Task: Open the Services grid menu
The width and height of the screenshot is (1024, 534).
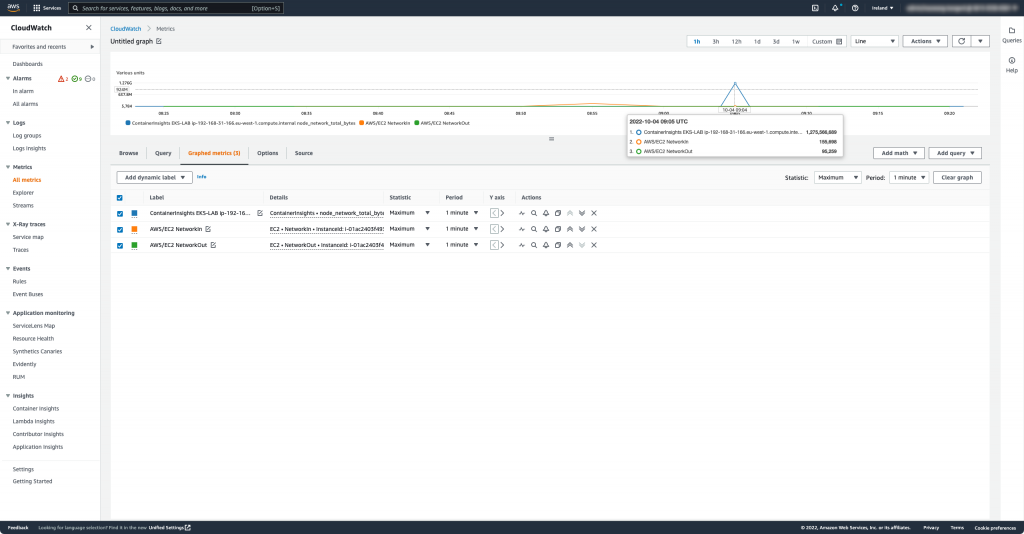Action: click(47, 8)
